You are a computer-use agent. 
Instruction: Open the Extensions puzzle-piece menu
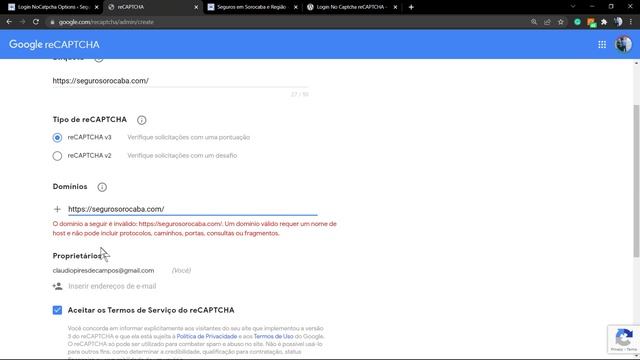(x=604, y=22)
